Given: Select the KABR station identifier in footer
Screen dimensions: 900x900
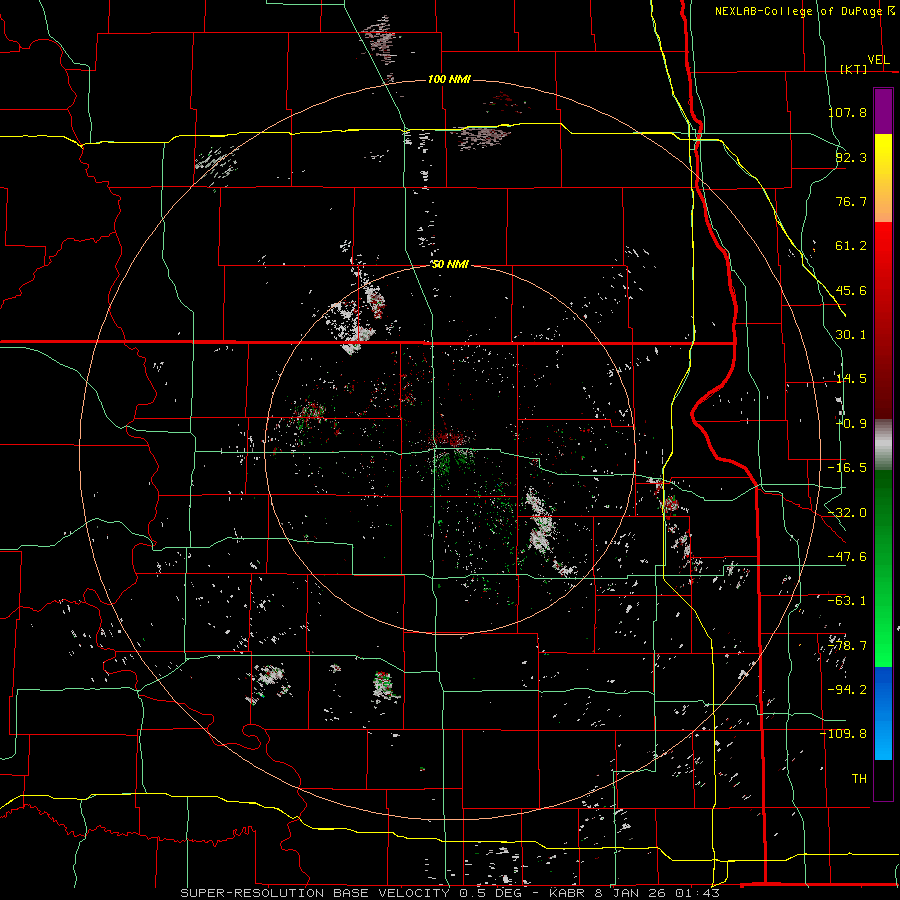Looking at the screenshot, I should pos(565,893).
